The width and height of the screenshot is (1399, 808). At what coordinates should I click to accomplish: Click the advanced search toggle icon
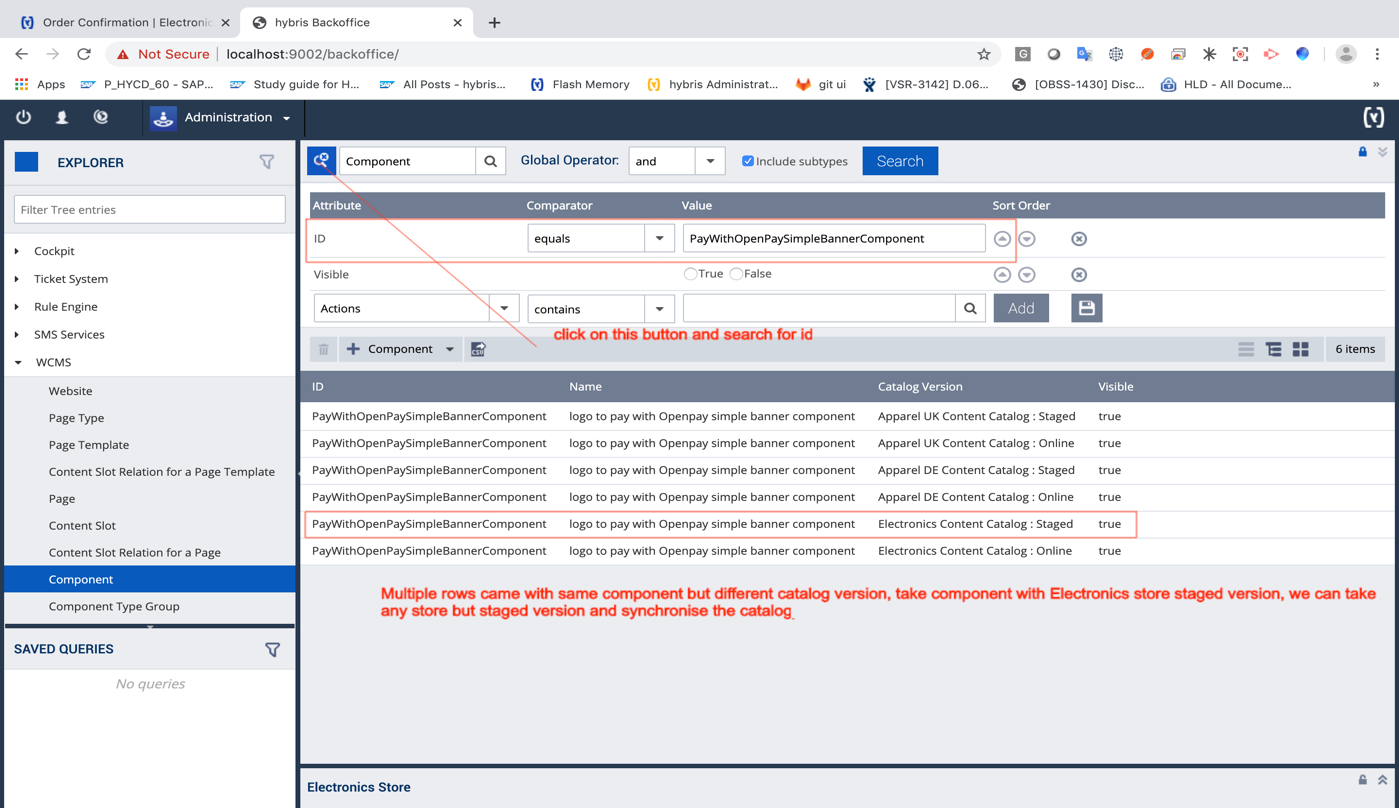pyautogui.click(x=322, y=160)
